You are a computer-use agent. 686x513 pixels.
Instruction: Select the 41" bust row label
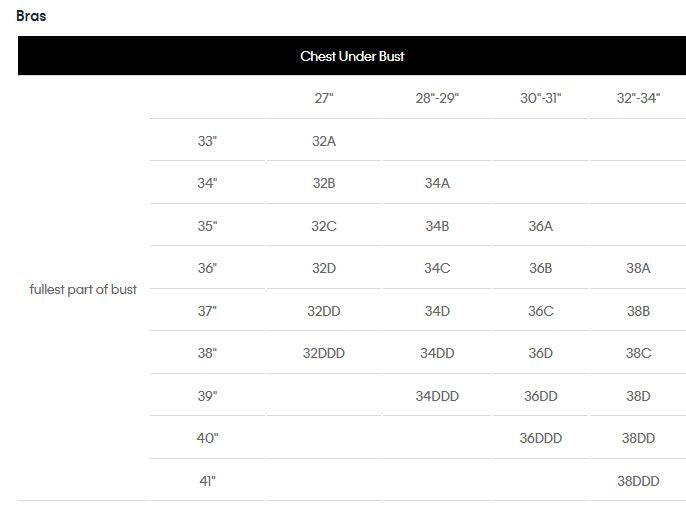coord(207,481)
